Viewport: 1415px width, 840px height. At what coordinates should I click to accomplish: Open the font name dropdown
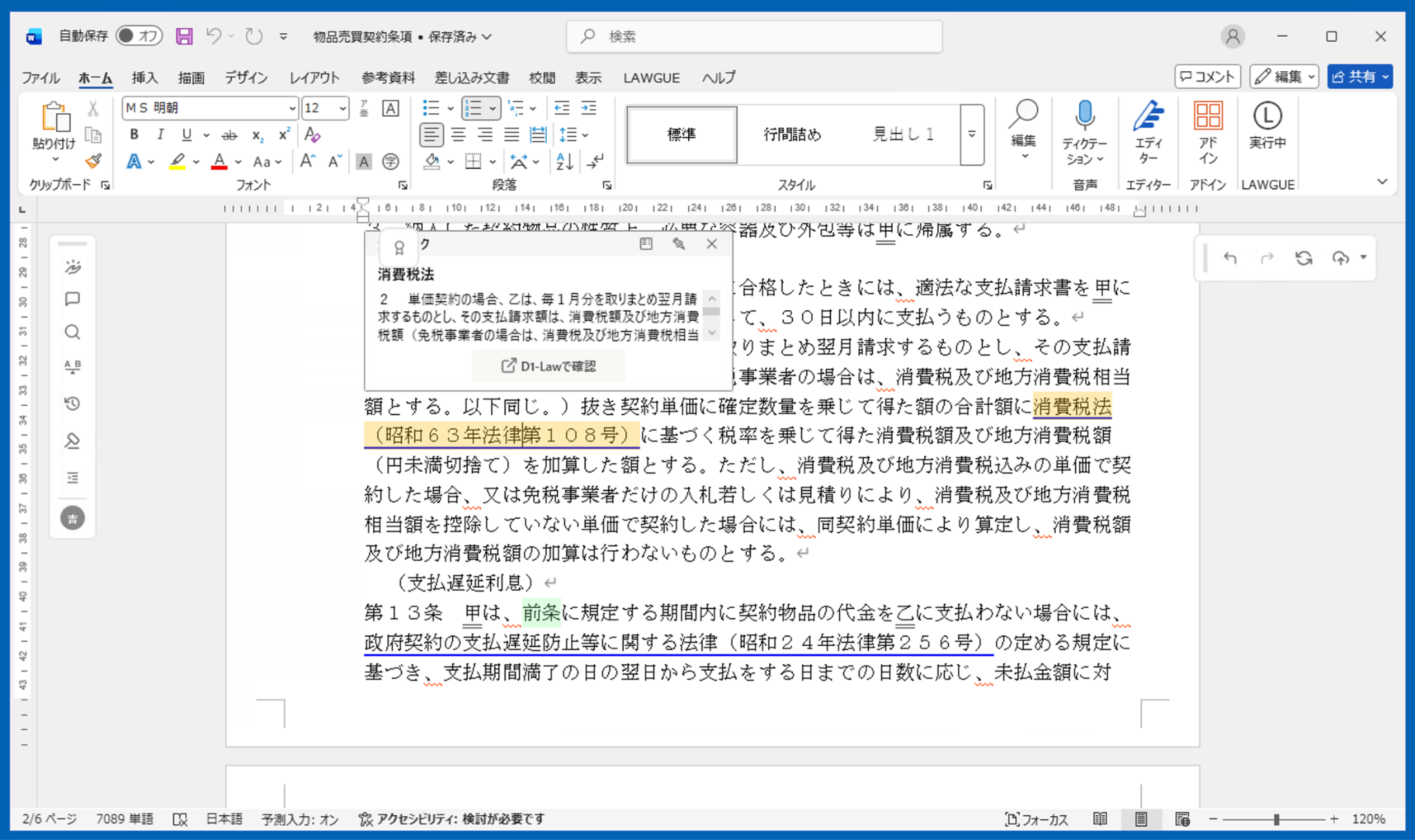[x=292, y=108]
